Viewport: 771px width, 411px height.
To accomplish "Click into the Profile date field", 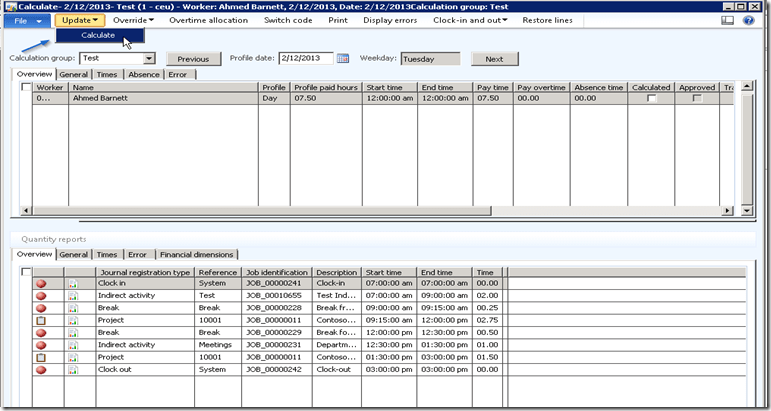I will pyautogui.click(x=305, y=59).
